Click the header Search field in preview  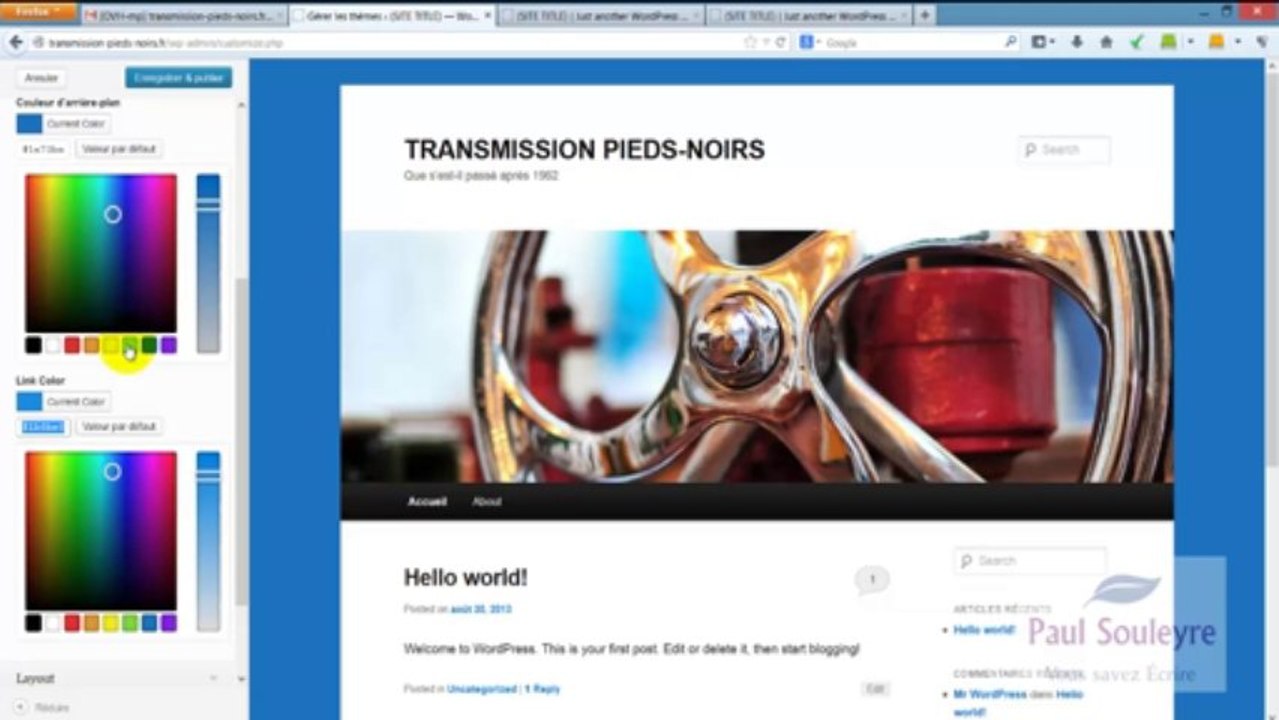click(x=1065, y=150)
